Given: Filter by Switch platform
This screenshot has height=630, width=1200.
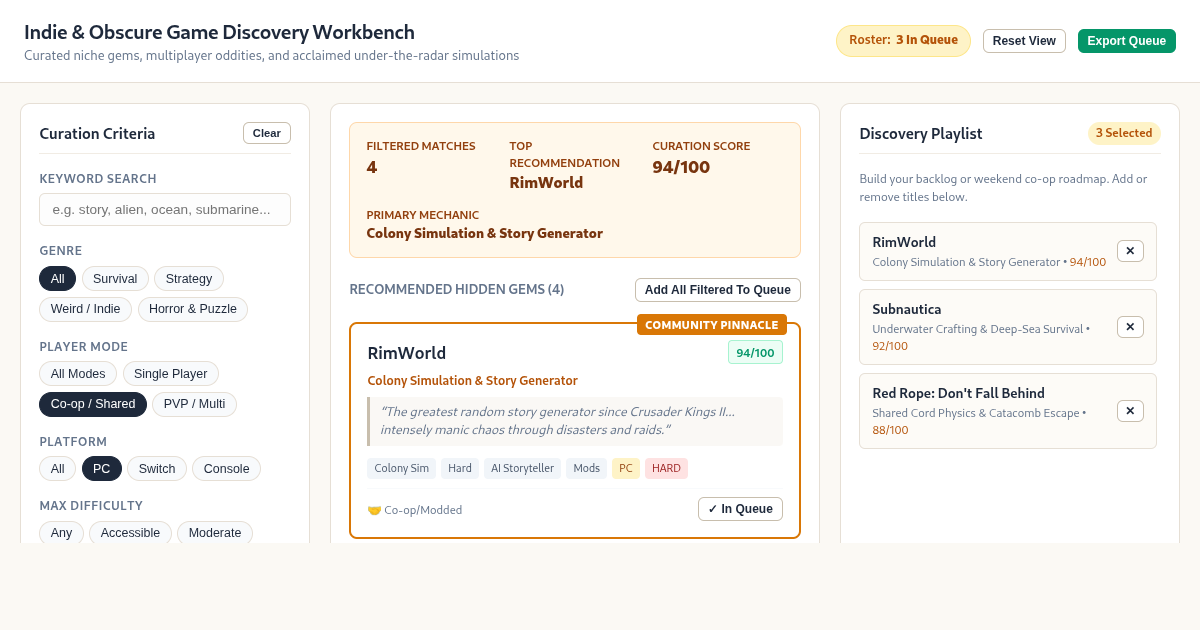Looking at the screenshot, I should click(x=157, y=469).
